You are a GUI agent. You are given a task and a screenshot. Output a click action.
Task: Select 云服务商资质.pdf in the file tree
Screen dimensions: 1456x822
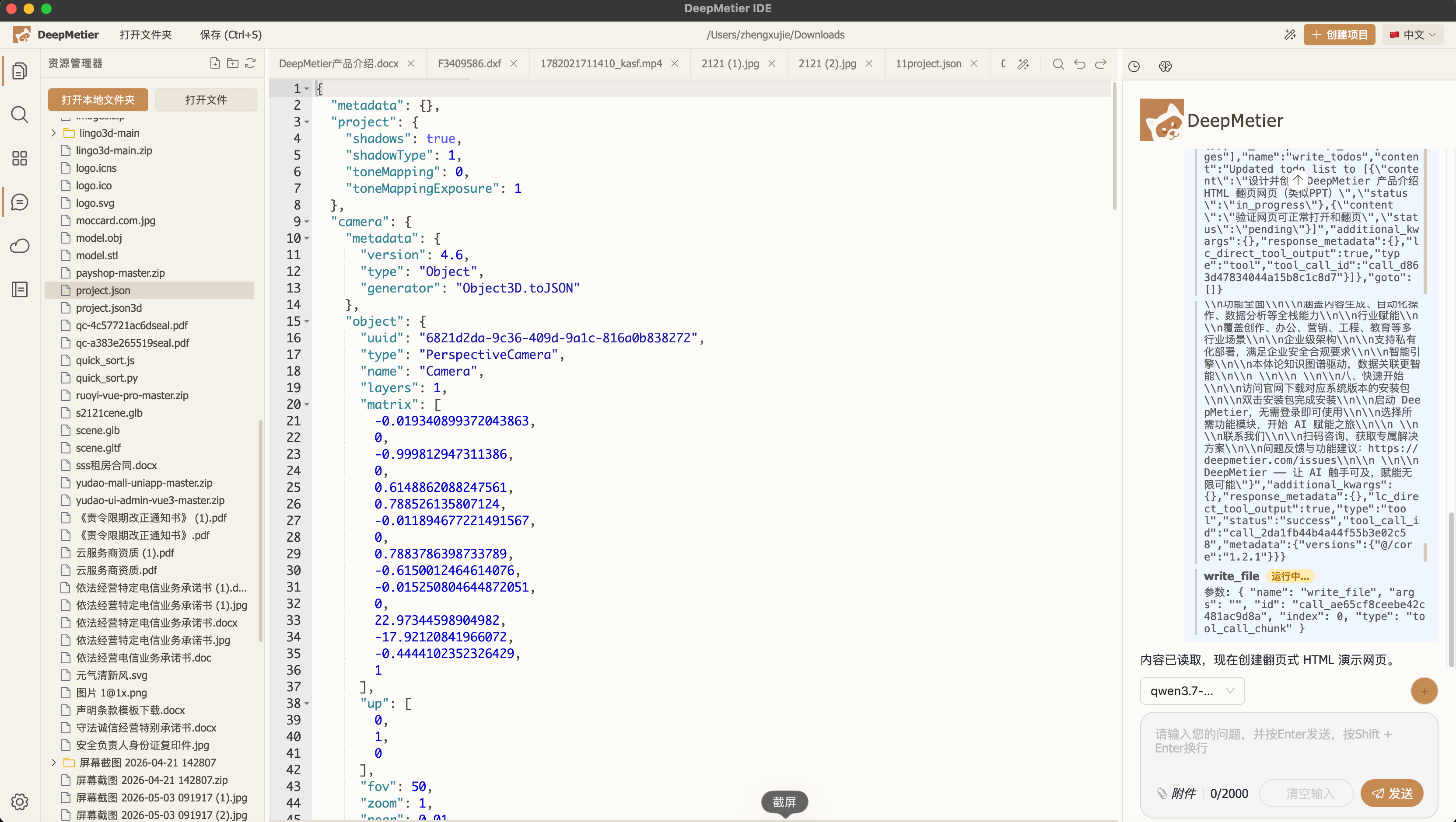149,570
